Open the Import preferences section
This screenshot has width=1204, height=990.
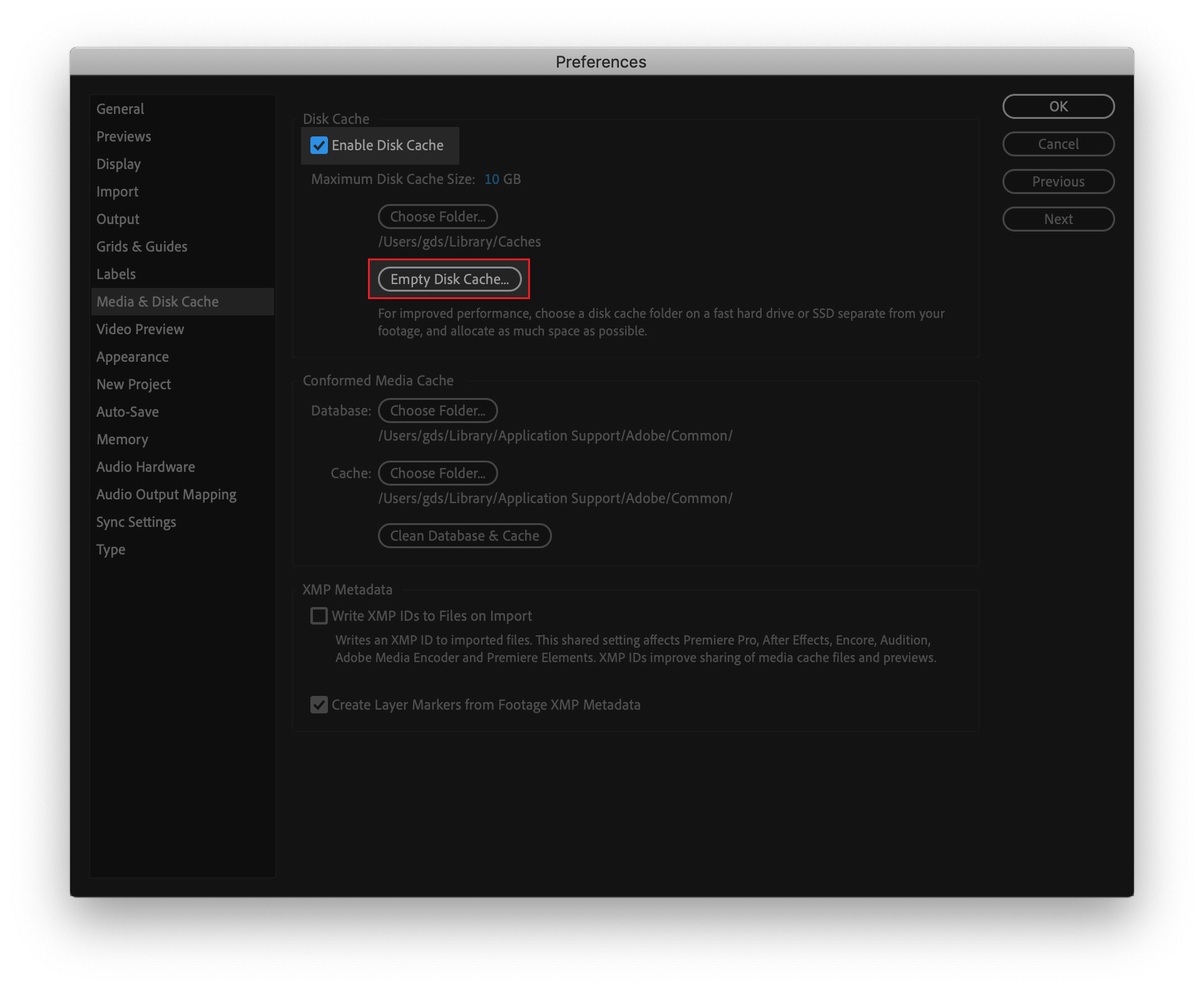tap(182, 191)
